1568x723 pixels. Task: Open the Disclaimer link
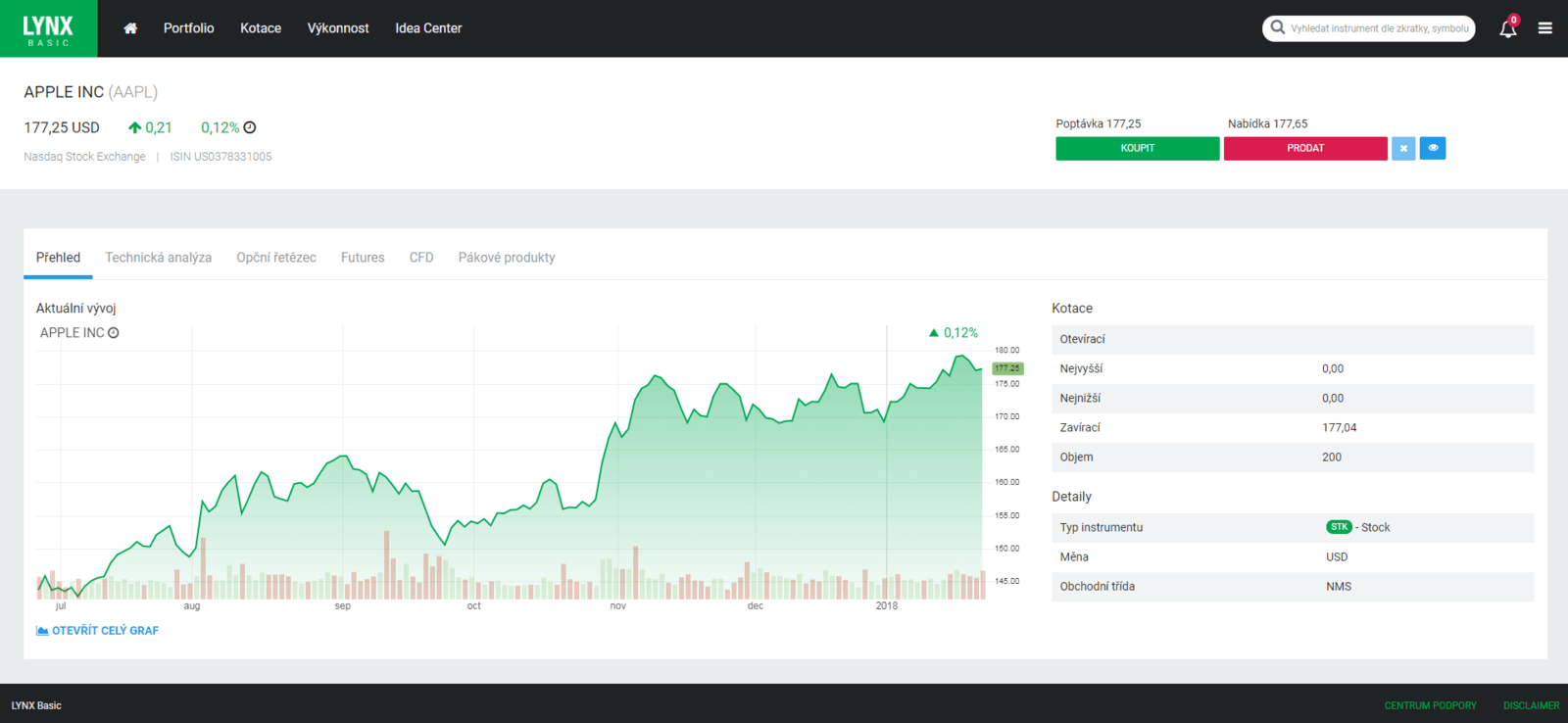pos(1531,705)
